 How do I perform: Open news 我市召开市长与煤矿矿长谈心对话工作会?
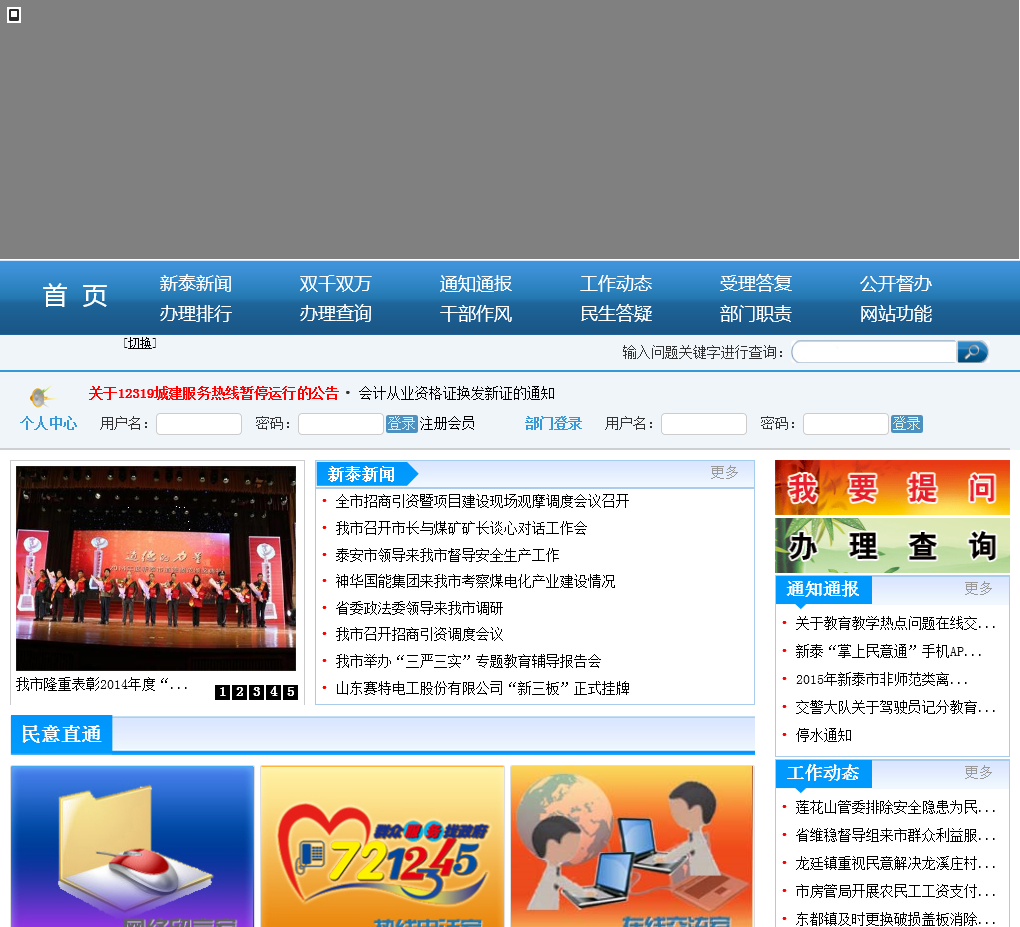pos(461,528)
